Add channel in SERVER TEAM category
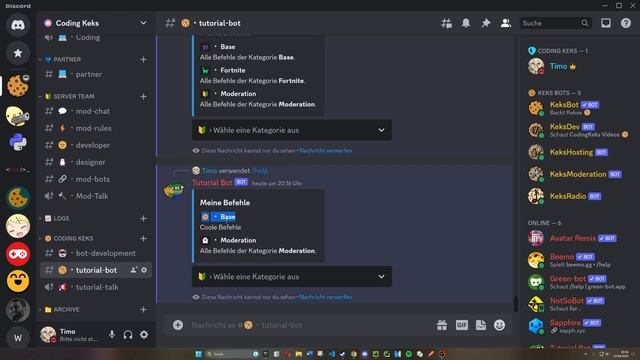The height and width of the screenshot is (360, 640). click(143, 96)
